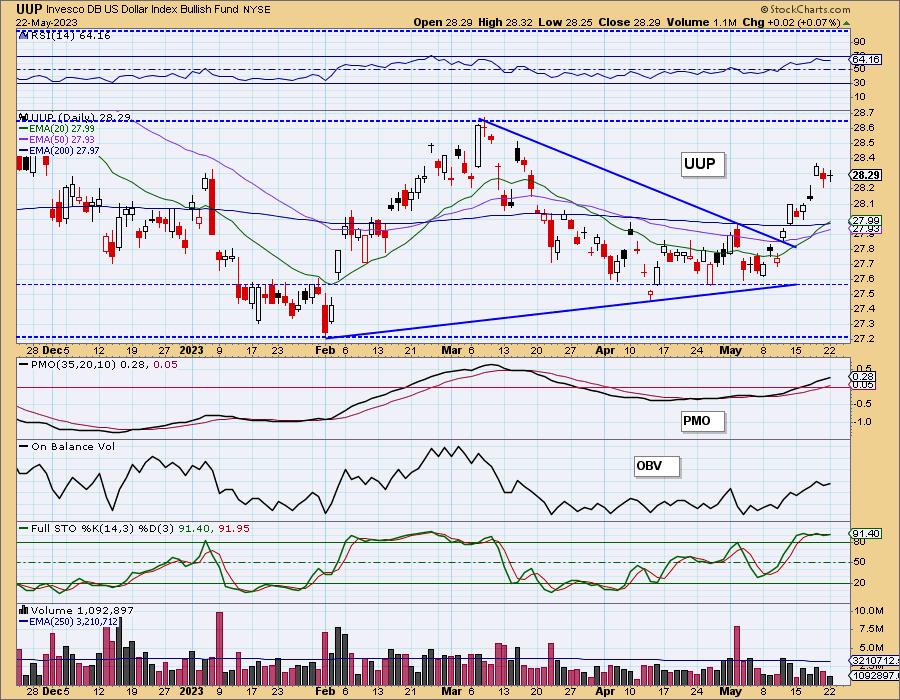The width and height of the screenshot is (900, 700).
Task: Click the 64.16 RSI value tag on right axis
Action: click(866, 60)
